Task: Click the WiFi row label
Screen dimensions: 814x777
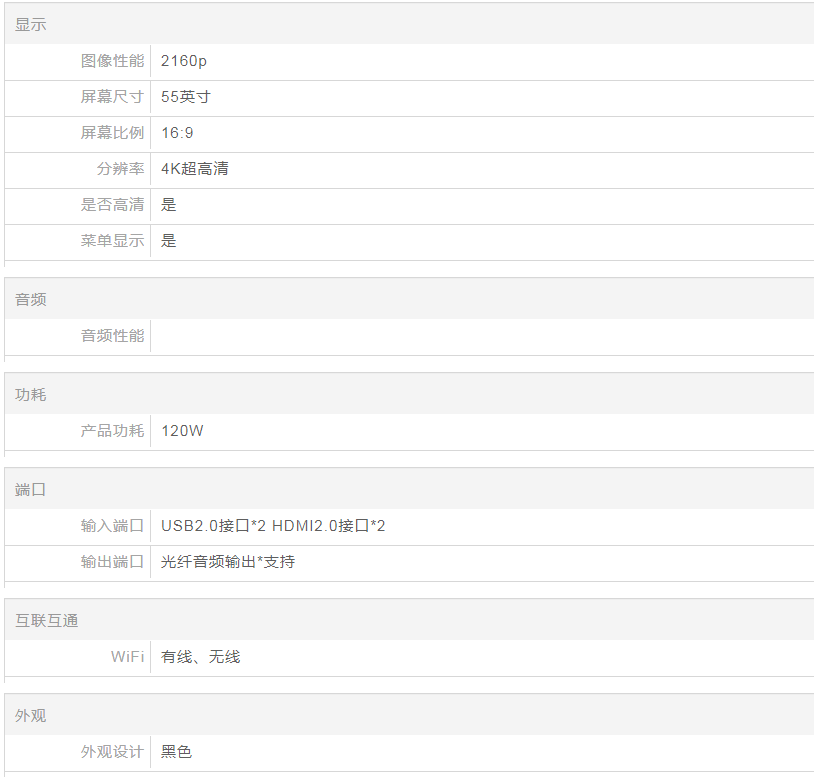Action: pos(127,657)
